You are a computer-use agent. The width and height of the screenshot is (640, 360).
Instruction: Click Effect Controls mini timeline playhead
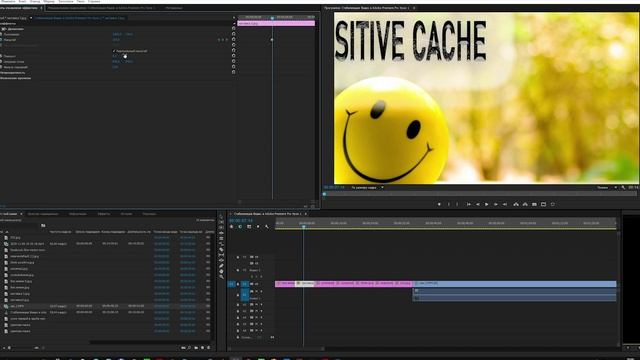pos(272,18)
